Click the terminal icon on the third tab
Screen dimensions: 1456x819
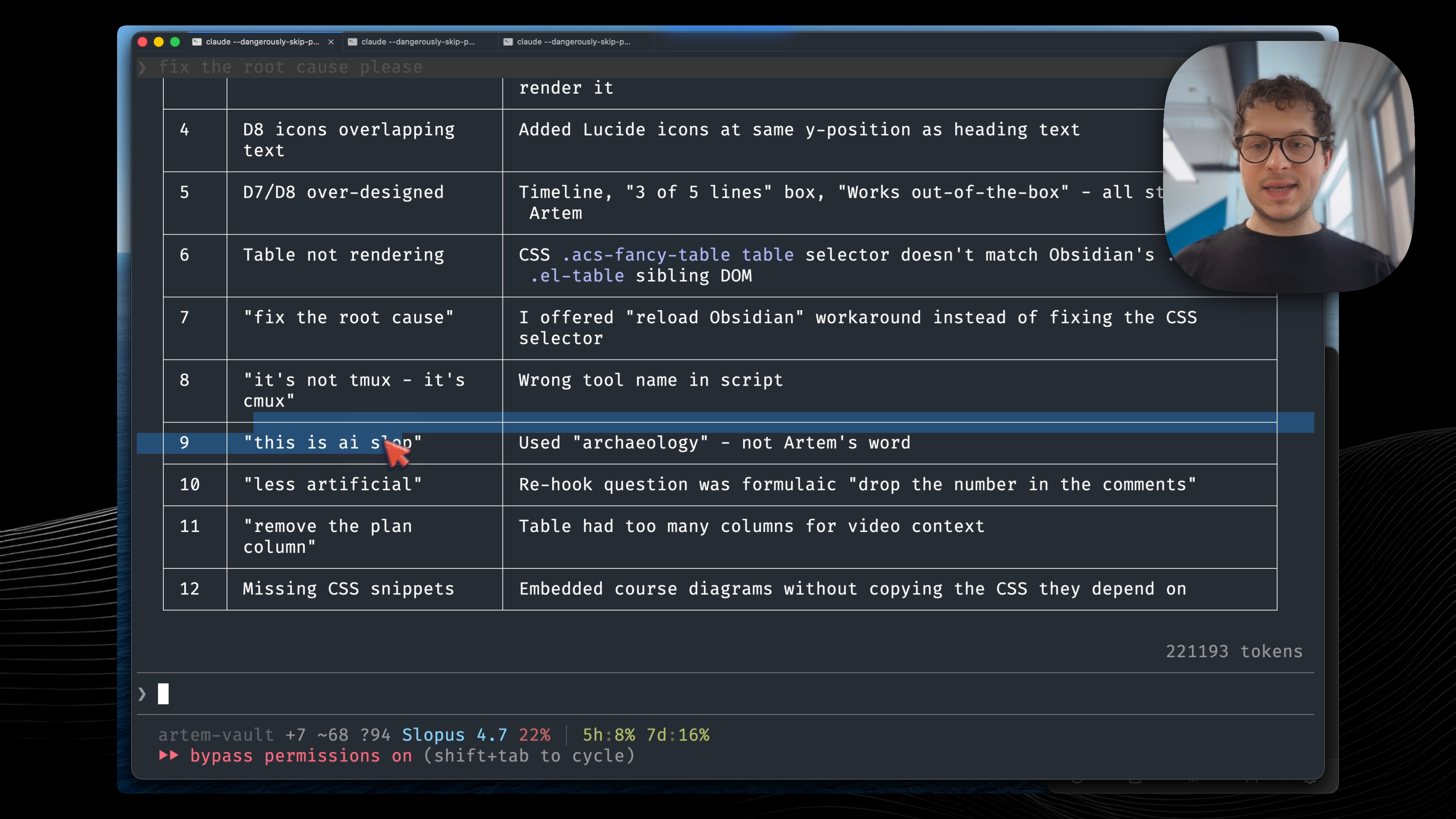[507, 42]
